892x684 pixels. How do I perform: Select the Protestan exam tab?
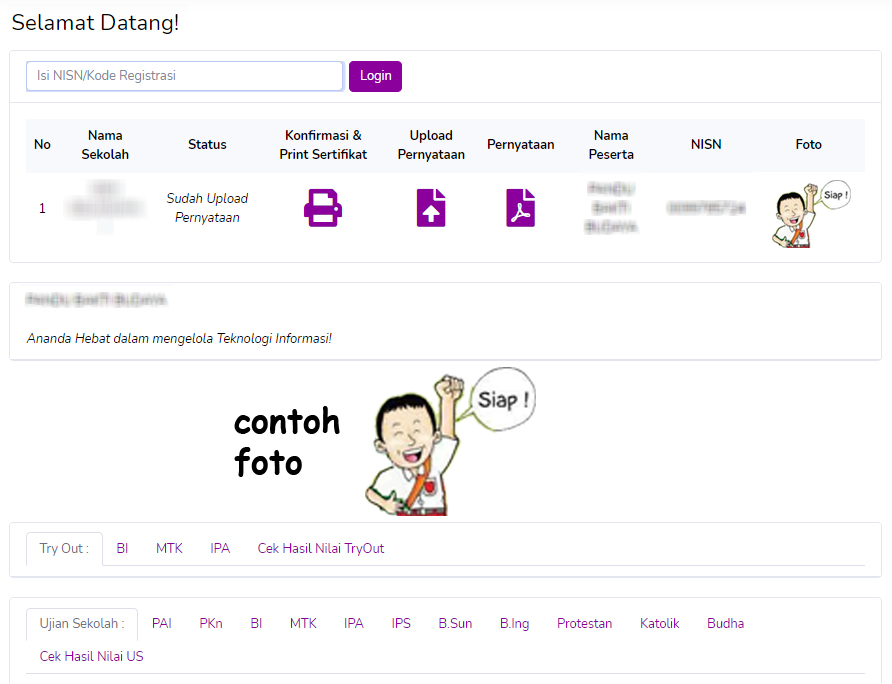pyautogui.click(x=585, y=624)
